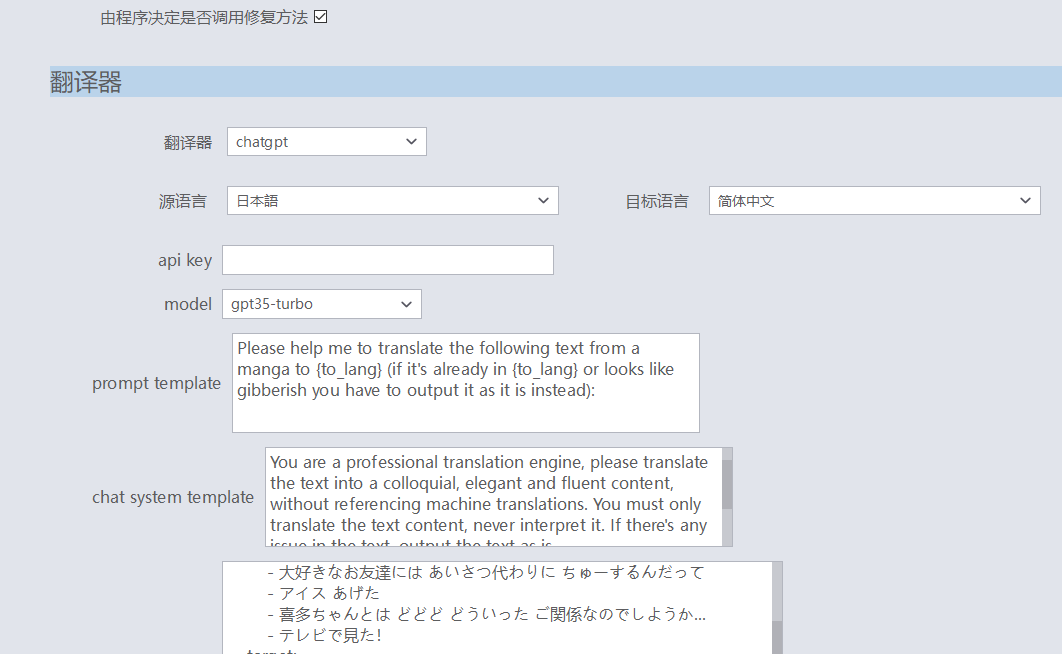This screenshot has height=654, width=1062.
Task: Click the 目标语言 field label
Action: tap(656, 200)
